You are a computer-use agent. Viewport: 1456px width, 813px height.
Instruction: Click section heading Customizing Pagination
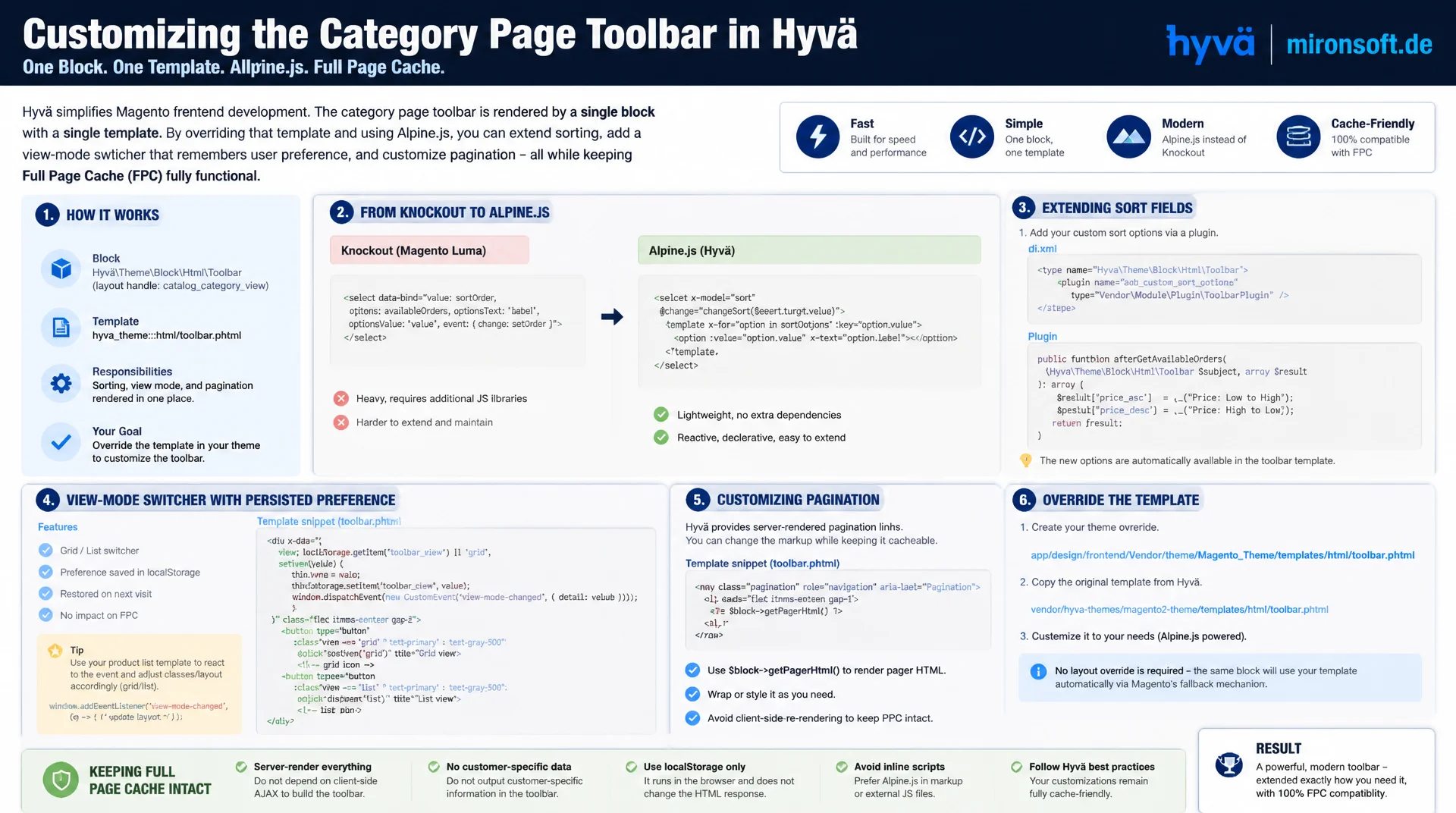tap(798, 500)
